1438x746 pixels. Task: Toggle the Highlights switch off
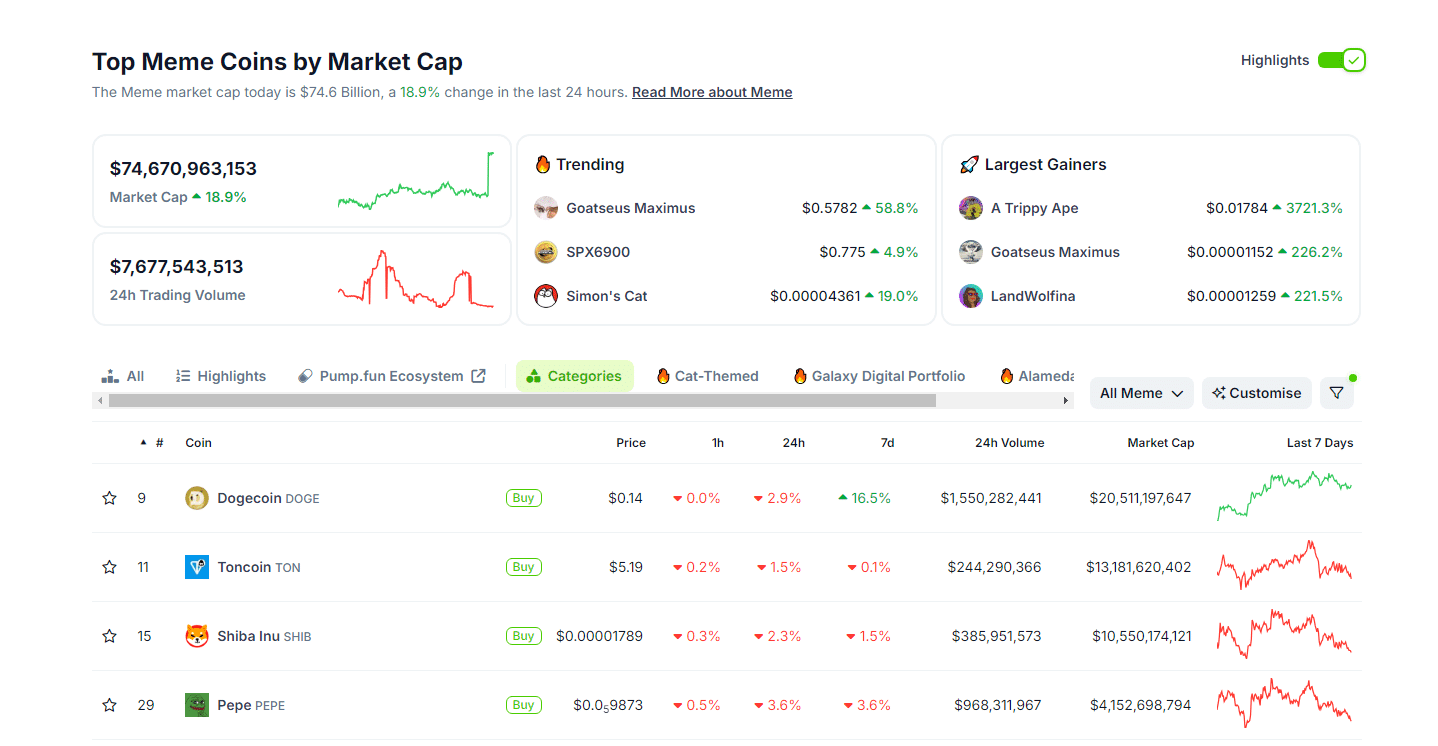[x=1341, y=60]
